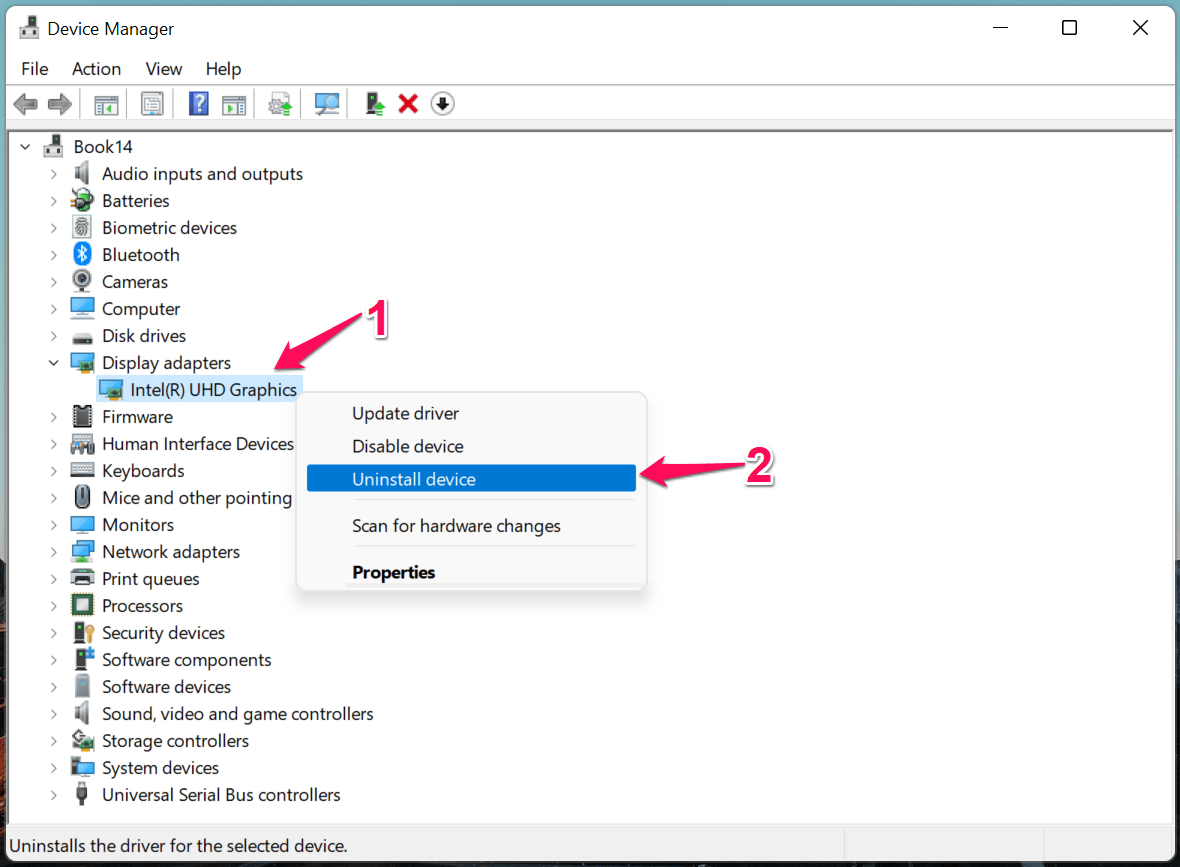The image size is (1180, 867).
Task: Click the Scan for Hardware Changes icon
Action: tap(327, 103)
